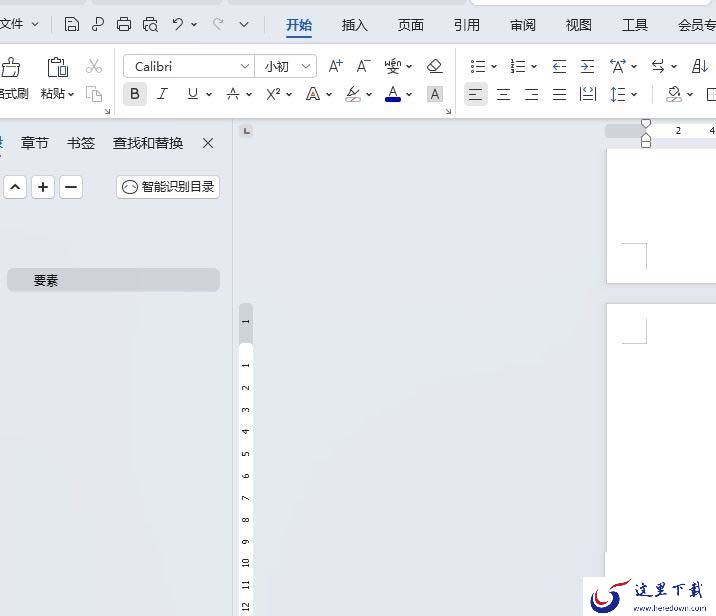Click the plus button in navigation pane
Screen dimensions: 716x616
(x=43, y=187)
